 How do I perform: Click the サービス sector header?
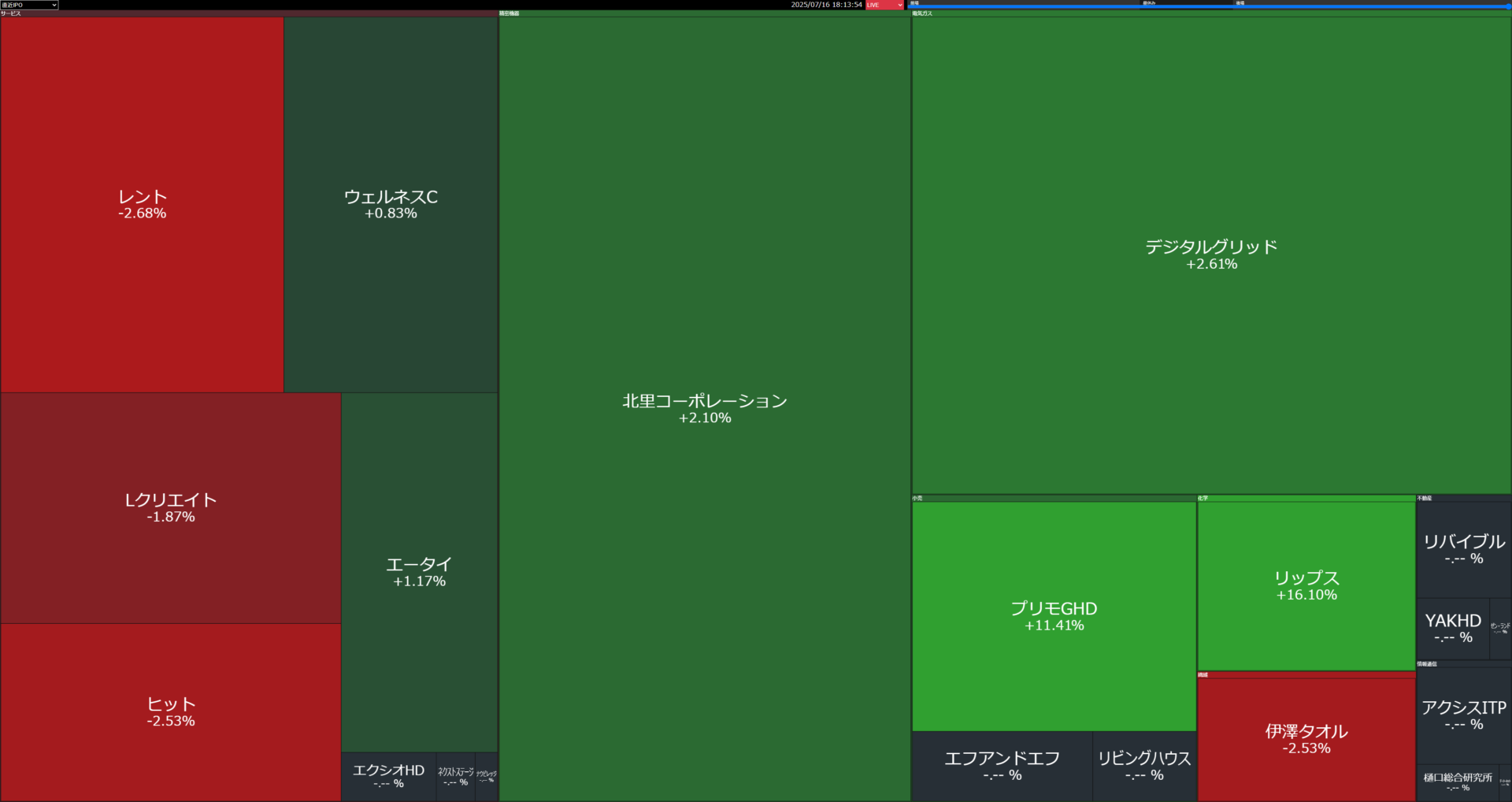[249, 13]
